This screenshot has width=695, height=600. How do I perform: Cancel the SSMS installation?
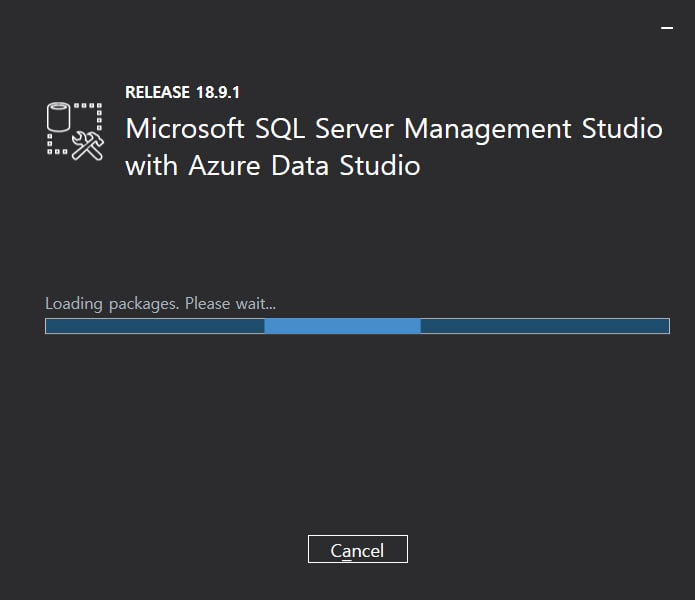point(358,549)
